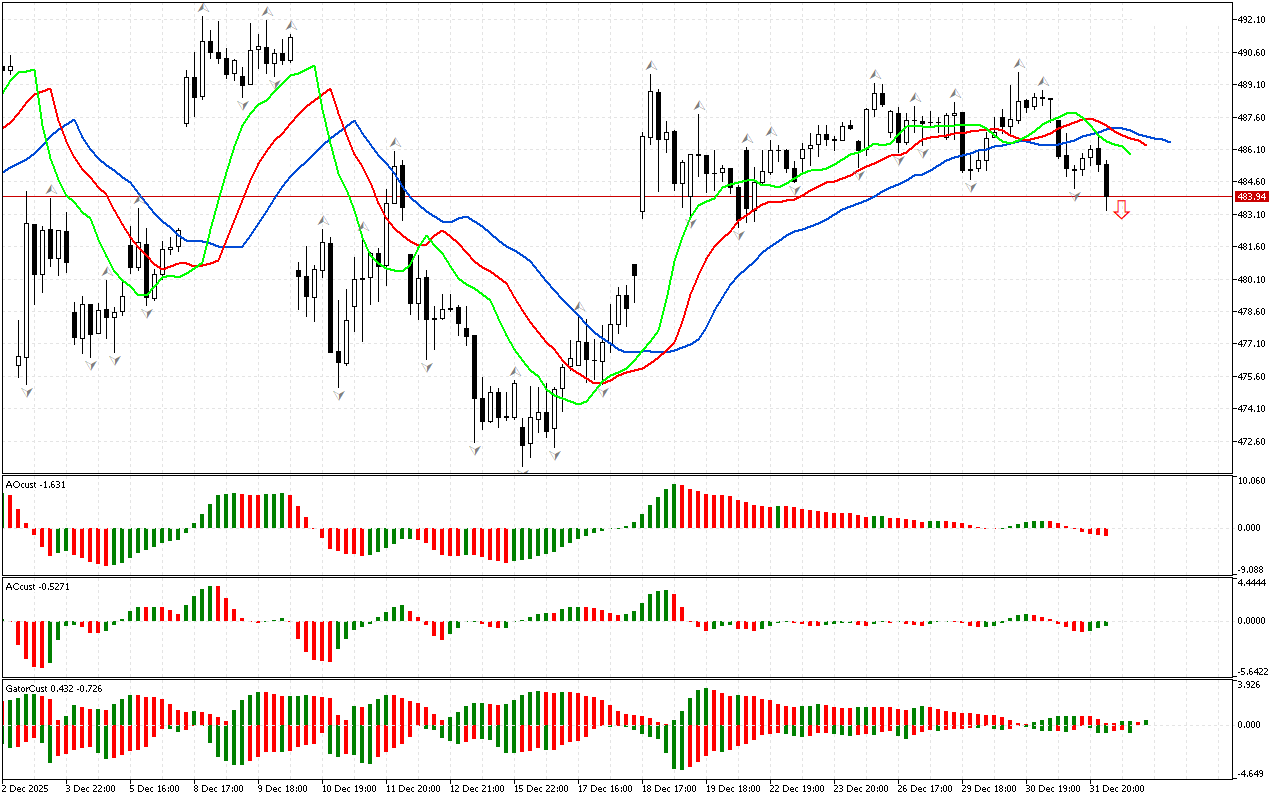The width and height of the screenshot is (1280, 800).
Task: Click the 472.60 price scale label
Action: [x=1253, y=442]
